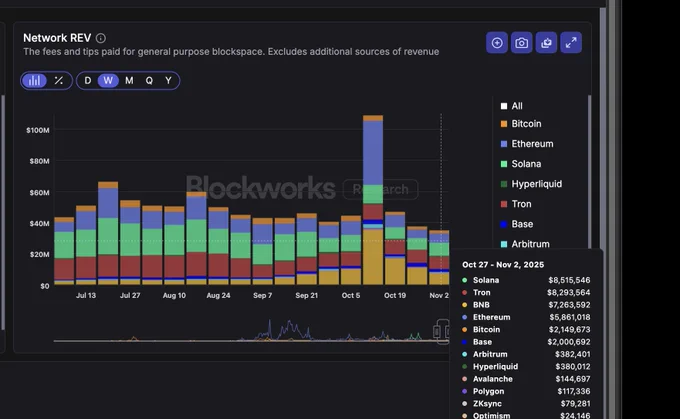
Task: Click the Jul 13 axis label
Action: tap(86, 295)
